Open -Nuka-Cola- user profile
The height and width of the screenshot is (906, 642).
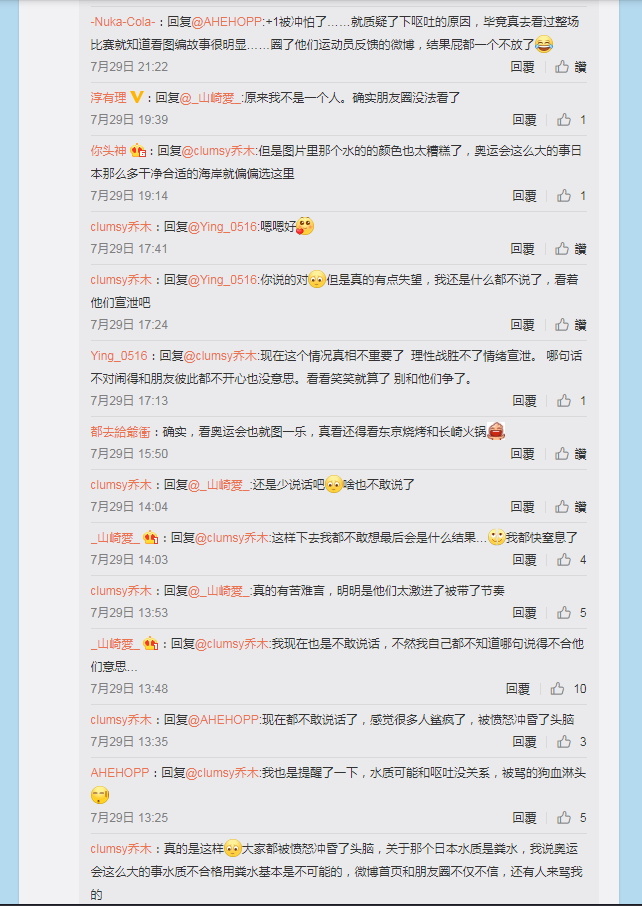coord(123,23)
